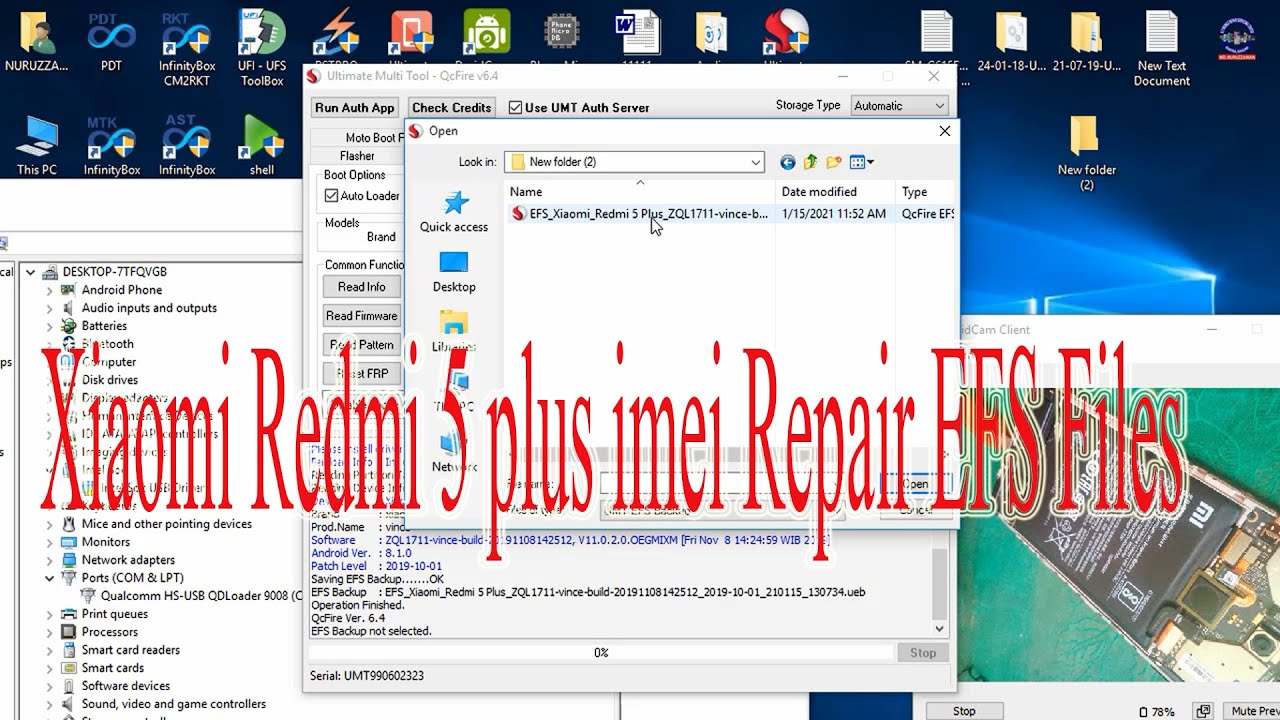Click Stop button in camera client window
This screenshot has height=720, width=1280.
click(964, 711)
